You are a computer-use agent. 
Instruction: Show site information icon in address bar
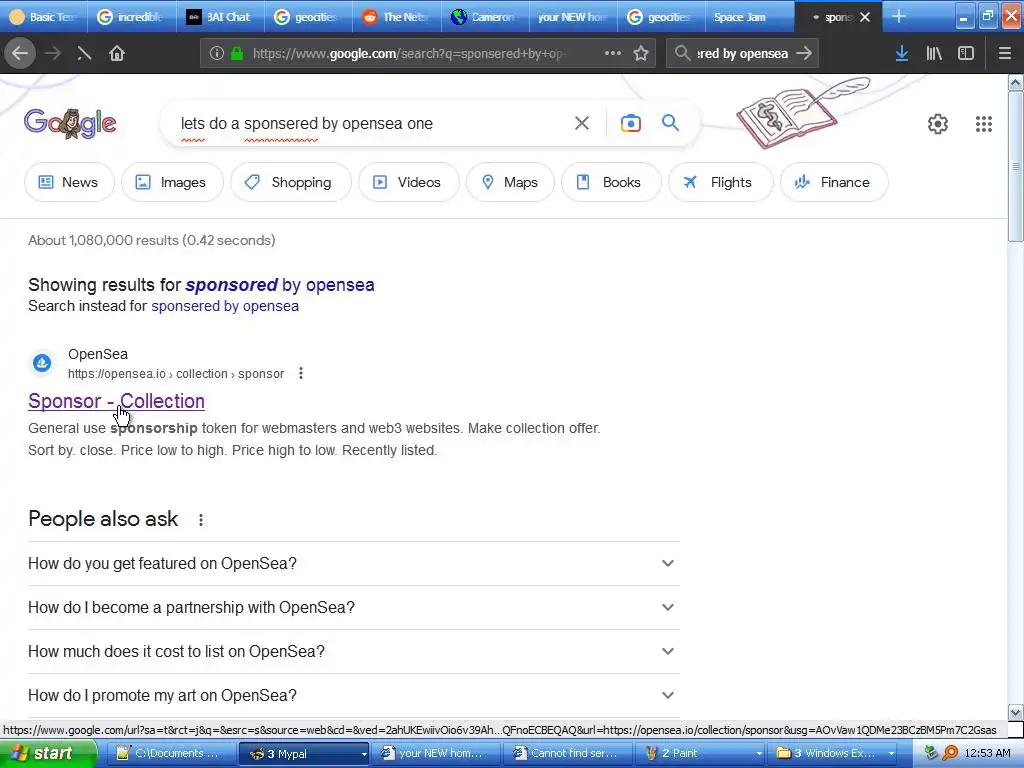[x=216, y=54]
